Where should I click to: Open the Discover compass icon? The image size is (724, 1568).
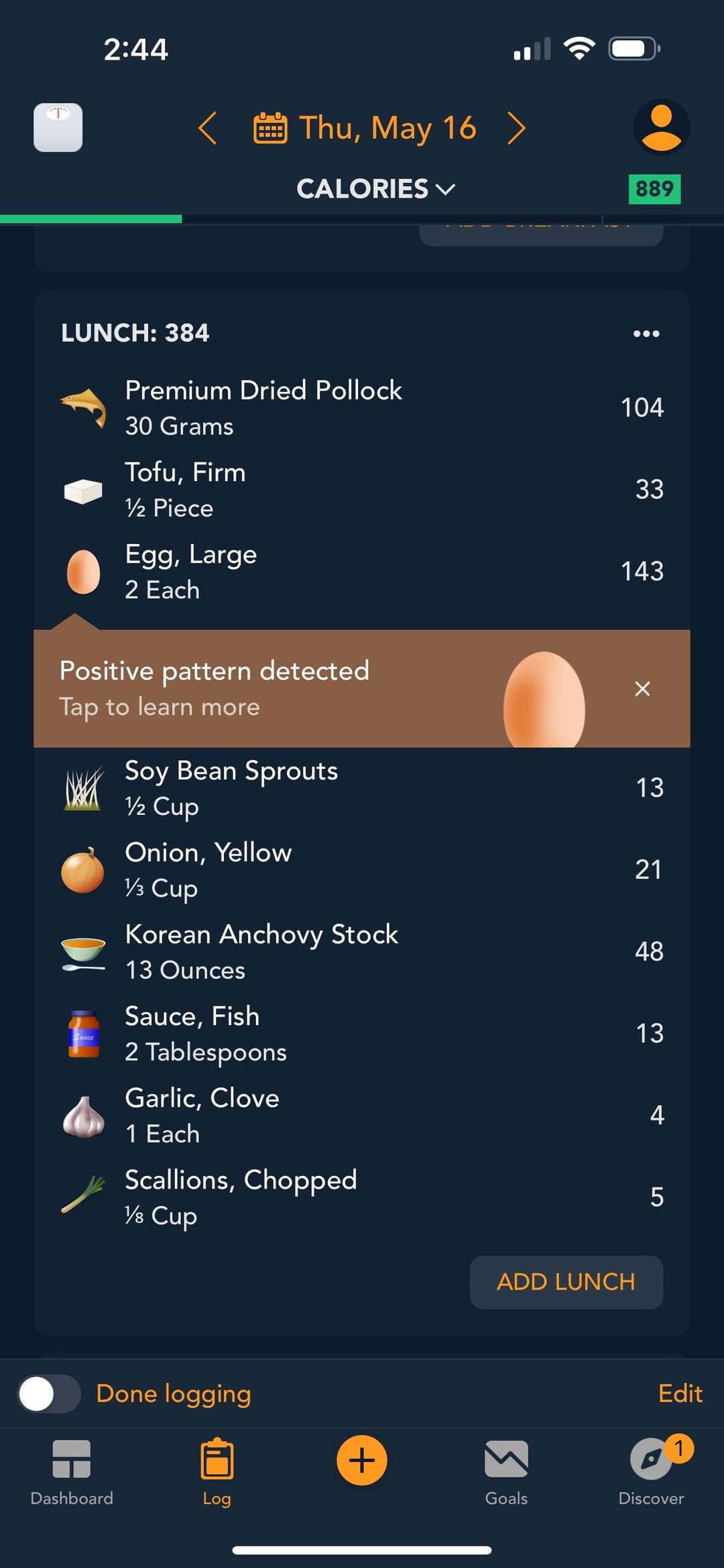tap(651, 1459)
